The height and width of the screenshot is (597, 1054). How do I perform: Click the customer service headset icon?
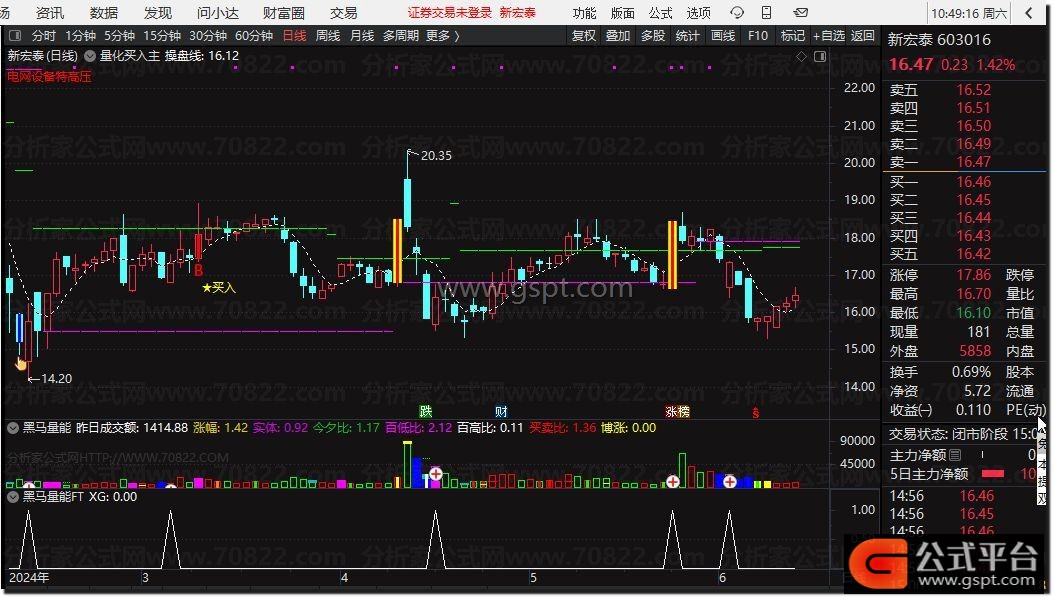(x=737, y=13)
